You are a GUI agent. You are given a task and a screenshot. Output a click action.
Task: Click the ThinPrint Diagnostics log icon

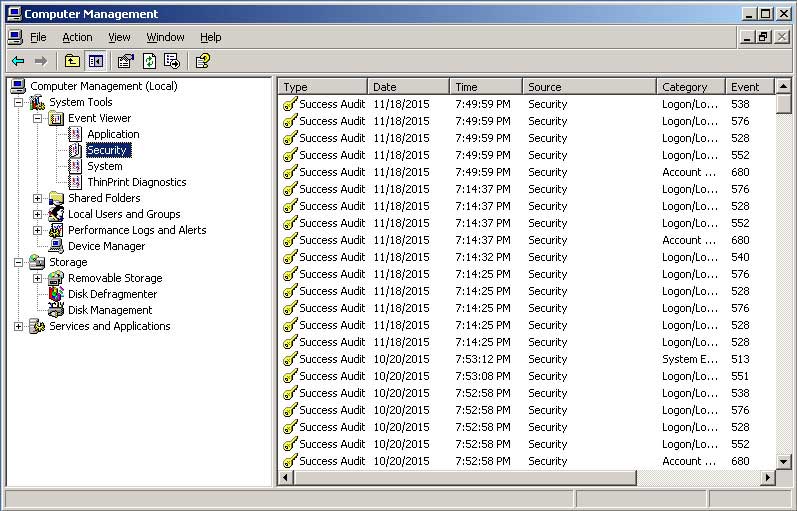point(75,182)
